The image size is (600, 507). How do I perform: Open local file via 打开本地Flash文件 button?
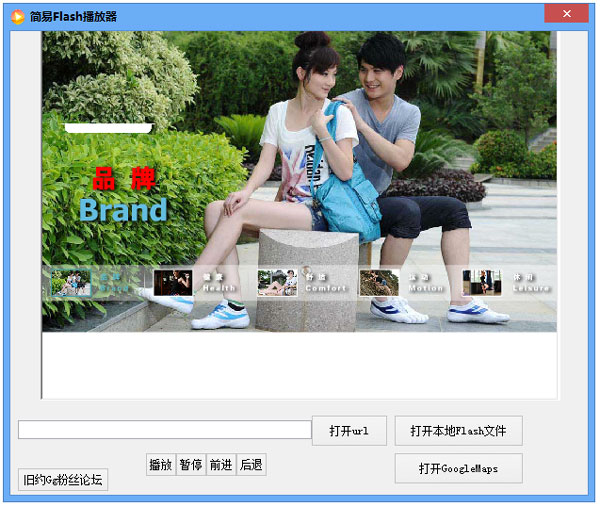pos(458,431)
